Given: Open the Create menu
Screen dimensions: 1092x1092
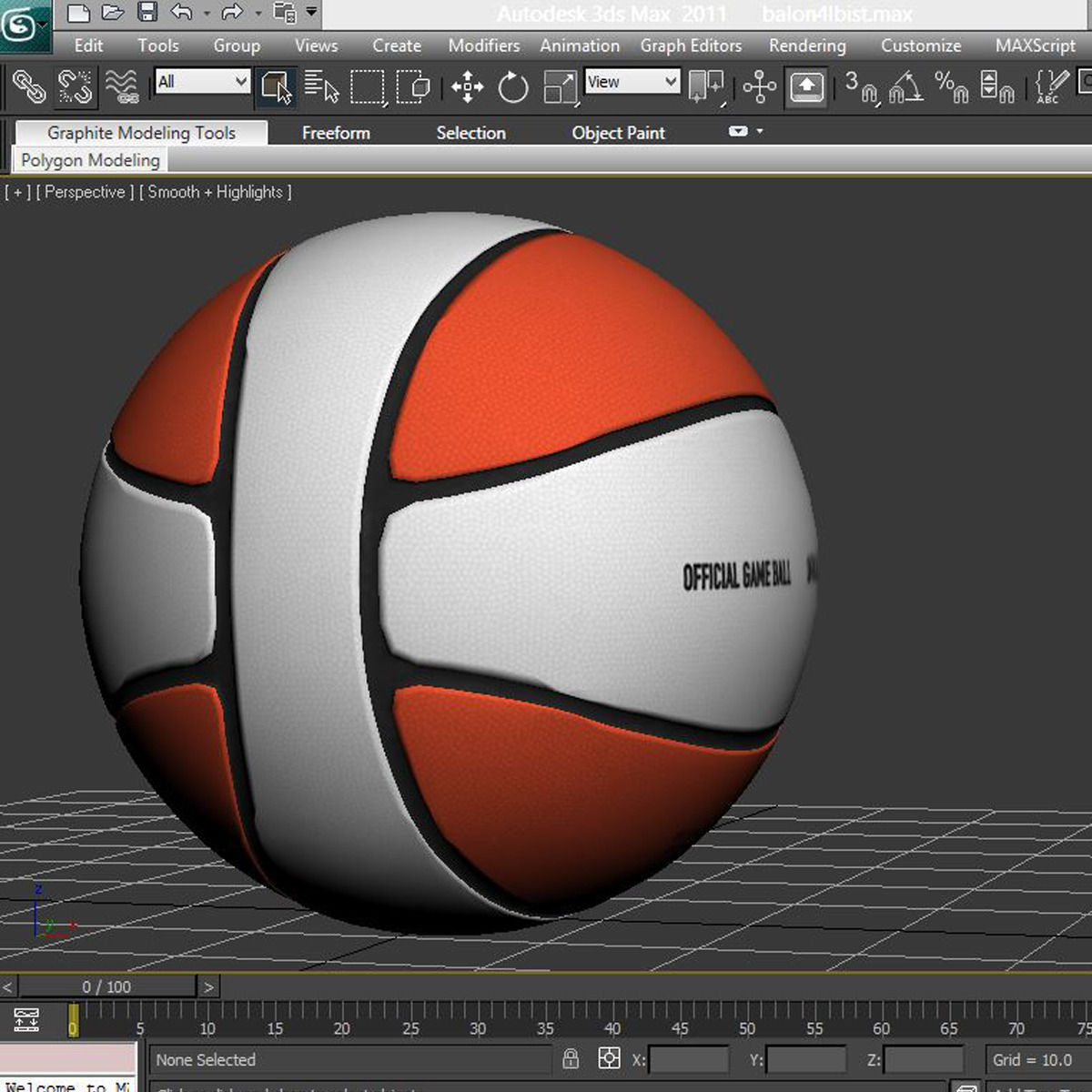Looking at the screenshot, I should pos(397,45).
